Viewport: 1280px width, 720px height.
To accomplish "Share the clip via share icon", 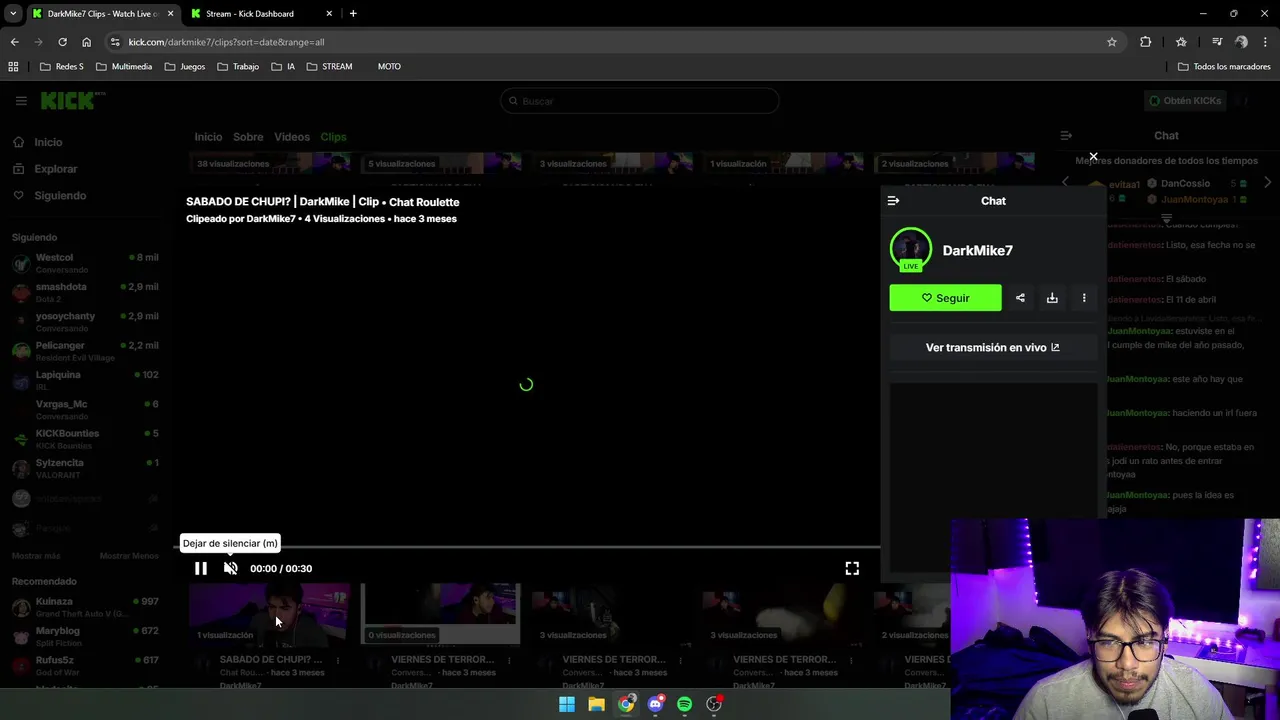I will pos(1020,298).
